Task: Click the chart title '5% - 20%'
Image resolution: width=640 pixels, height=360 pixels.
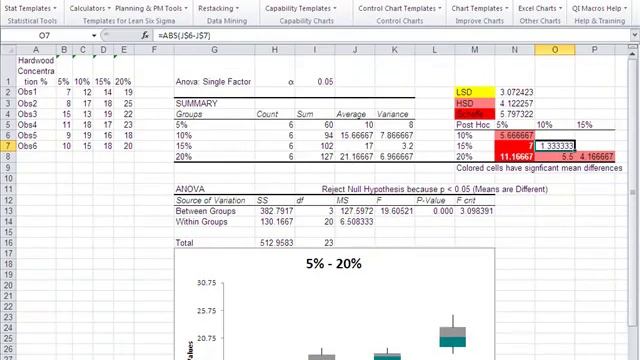Action: tap(333, 264)
